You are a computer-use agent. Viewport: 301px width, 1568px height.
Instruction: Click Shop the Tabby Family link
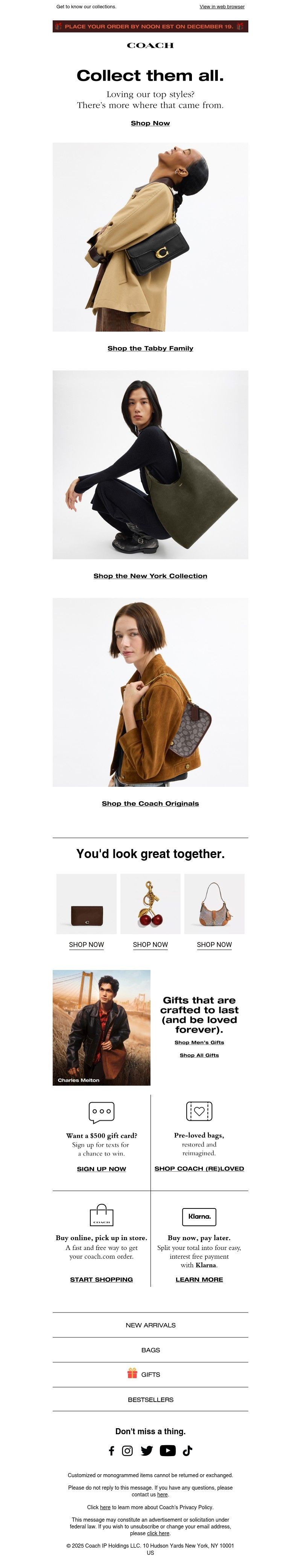pos(150,348)
